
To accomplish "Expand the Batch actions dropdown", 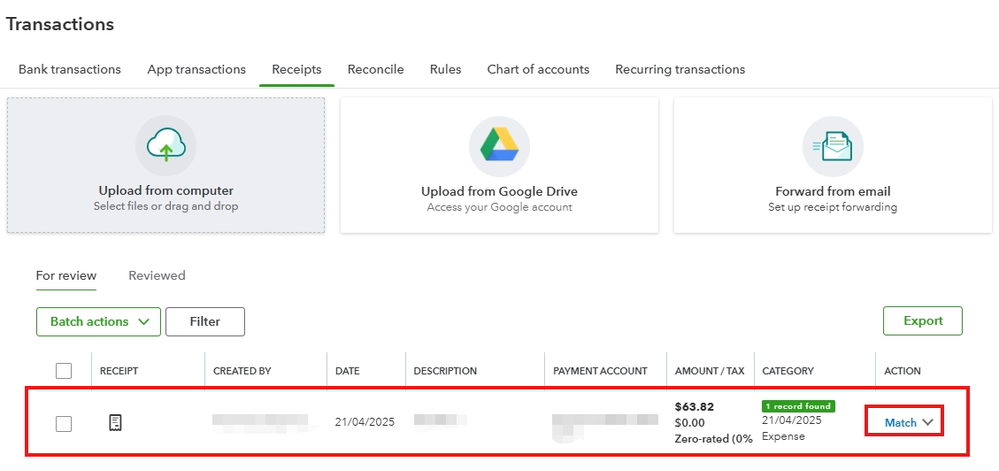I will (98, 321).
